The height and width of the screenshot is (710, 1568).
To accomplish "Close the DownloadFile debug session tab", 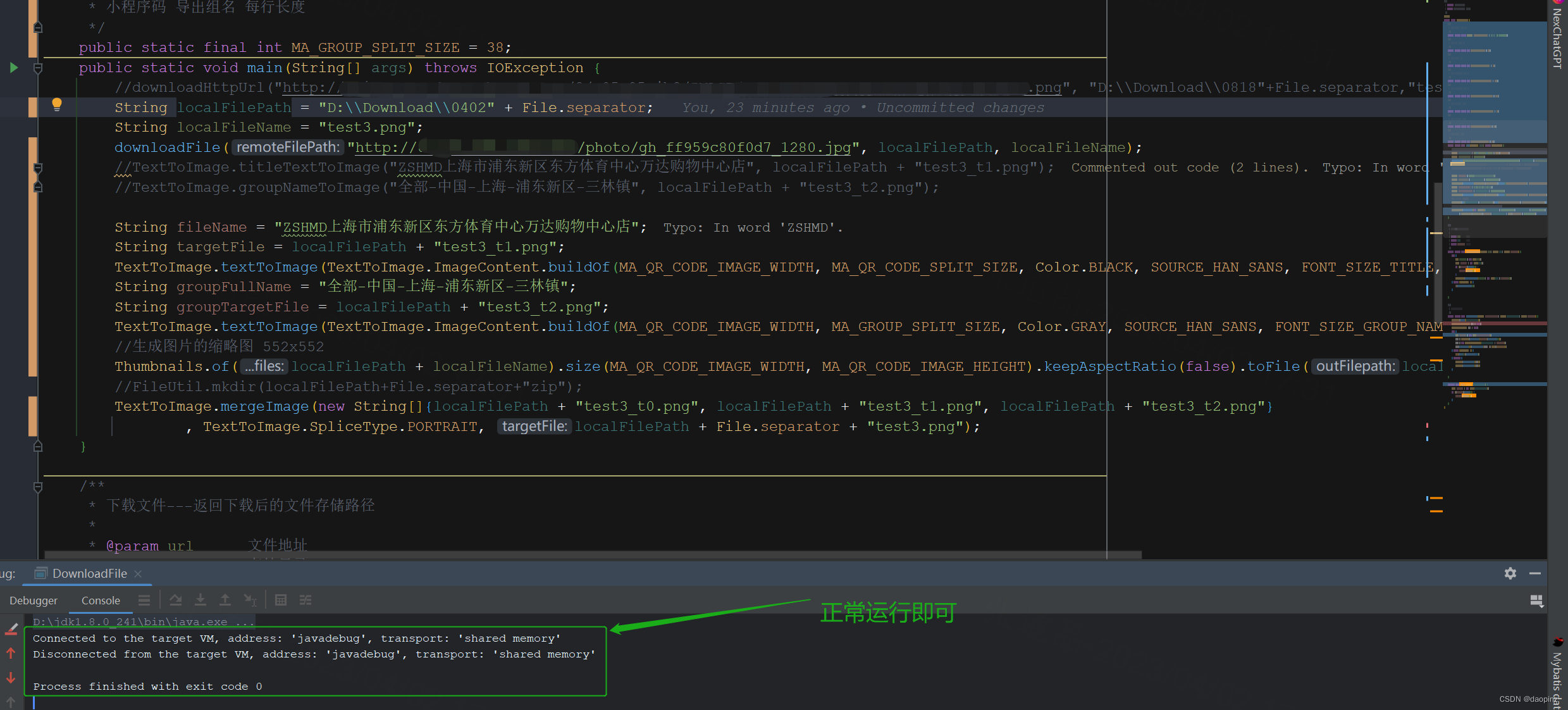I will click(138, 574).
